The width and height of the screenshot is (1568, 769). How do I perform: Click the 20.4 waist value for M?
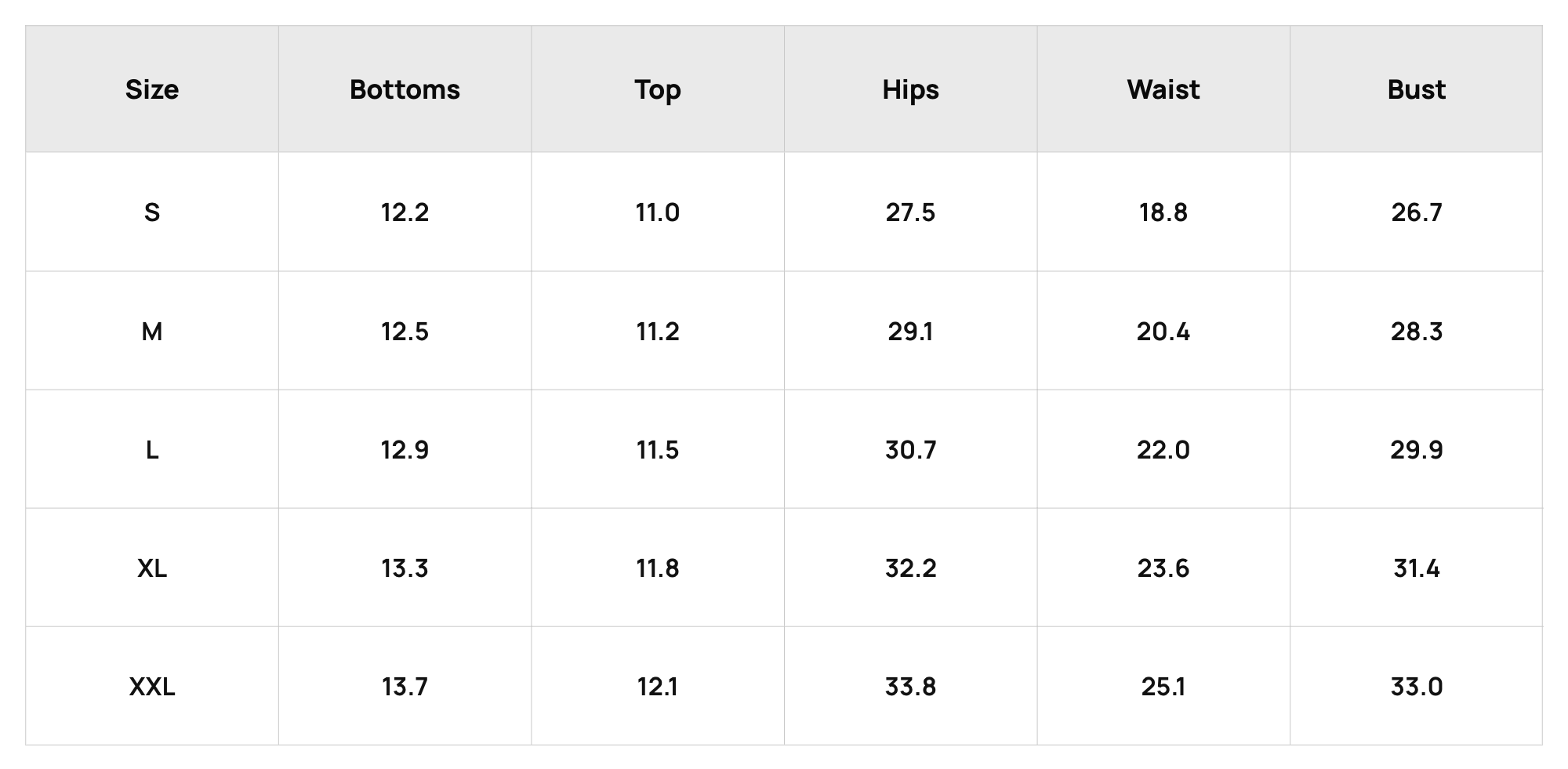pos(1163,332)
